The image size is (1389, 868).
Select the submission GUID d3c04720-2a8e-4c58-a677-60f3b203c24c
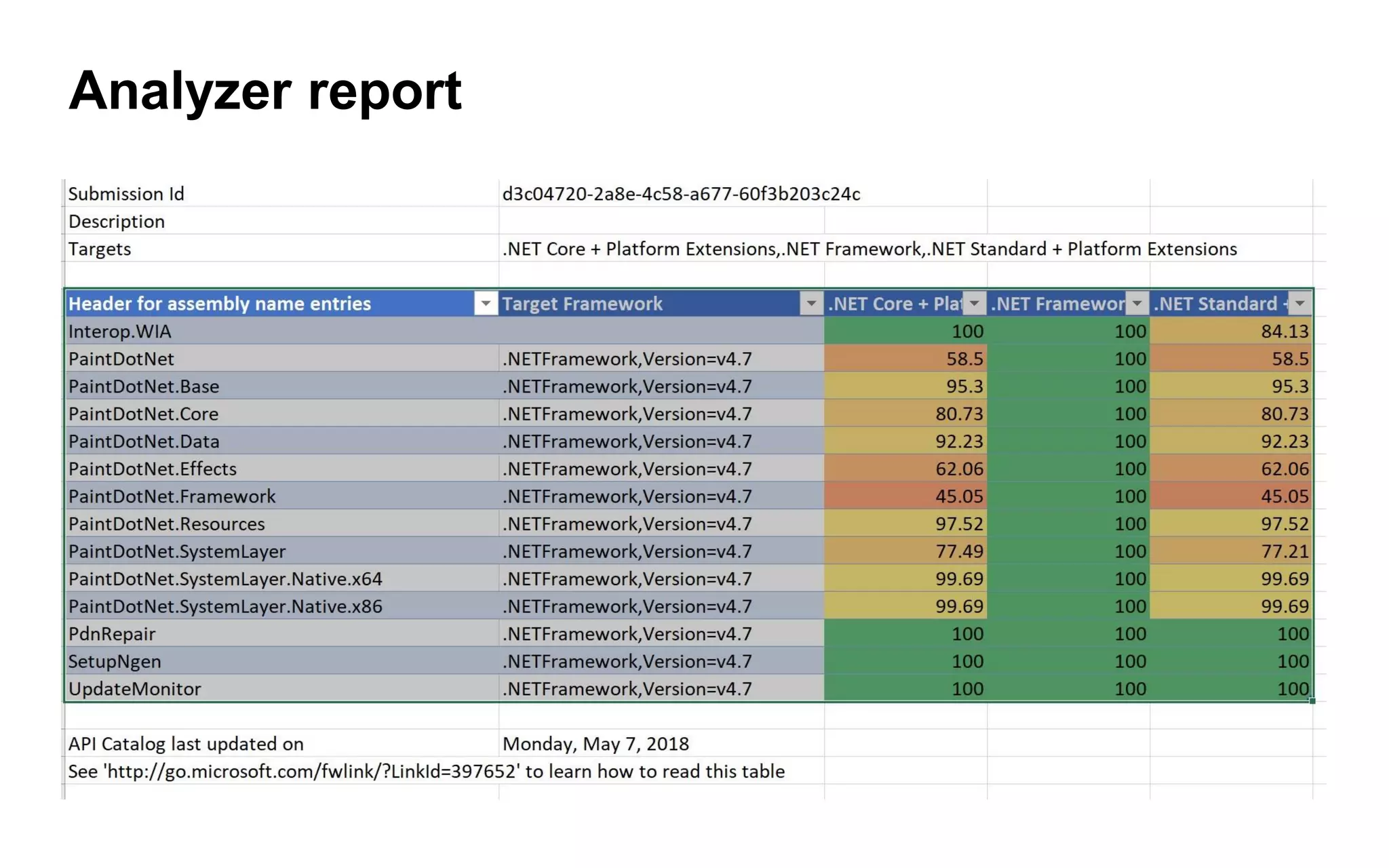[681, 194]
